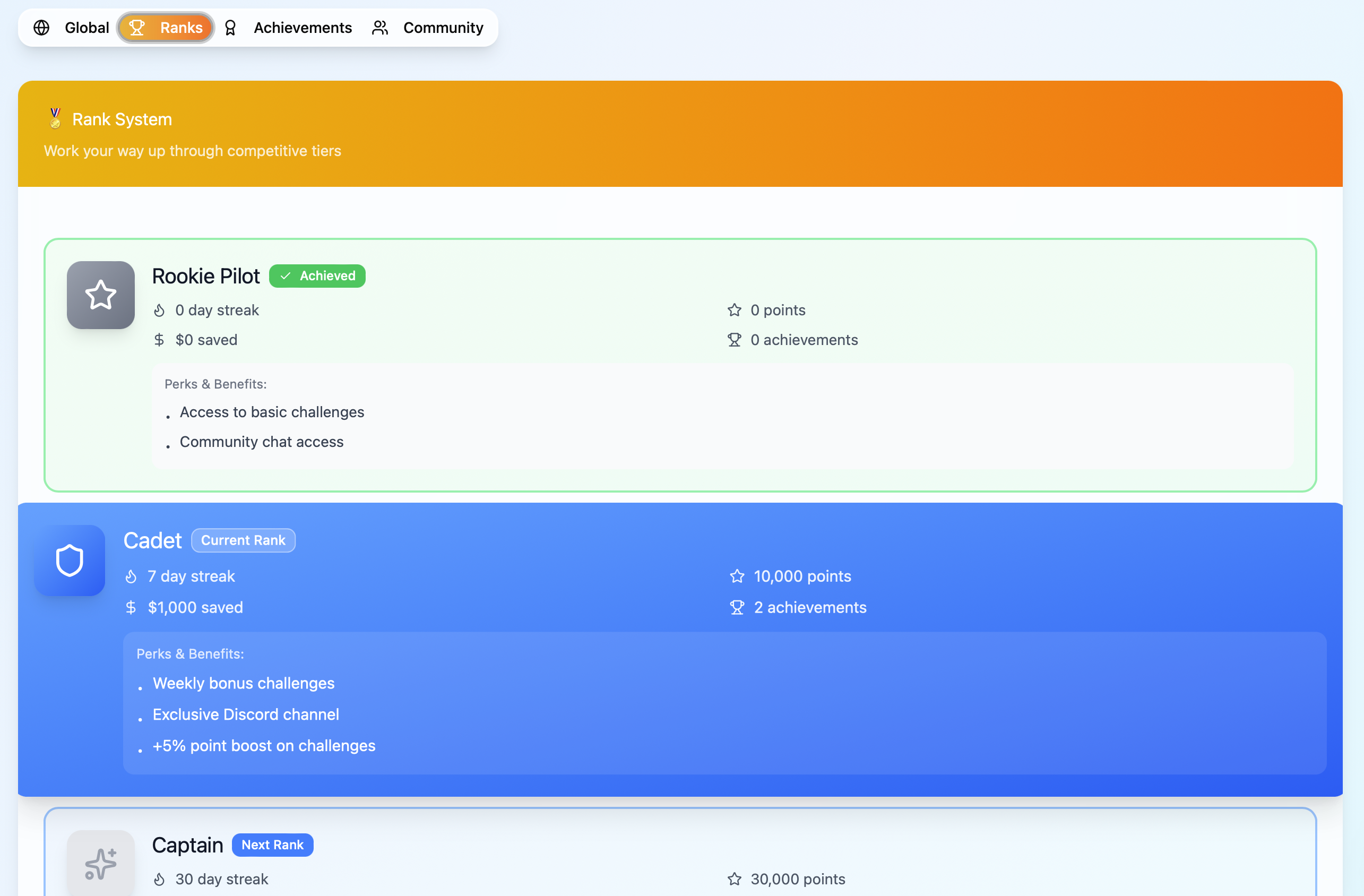Click the Community chat access perk
This screenshot has width=1364, height=896.
261,442
